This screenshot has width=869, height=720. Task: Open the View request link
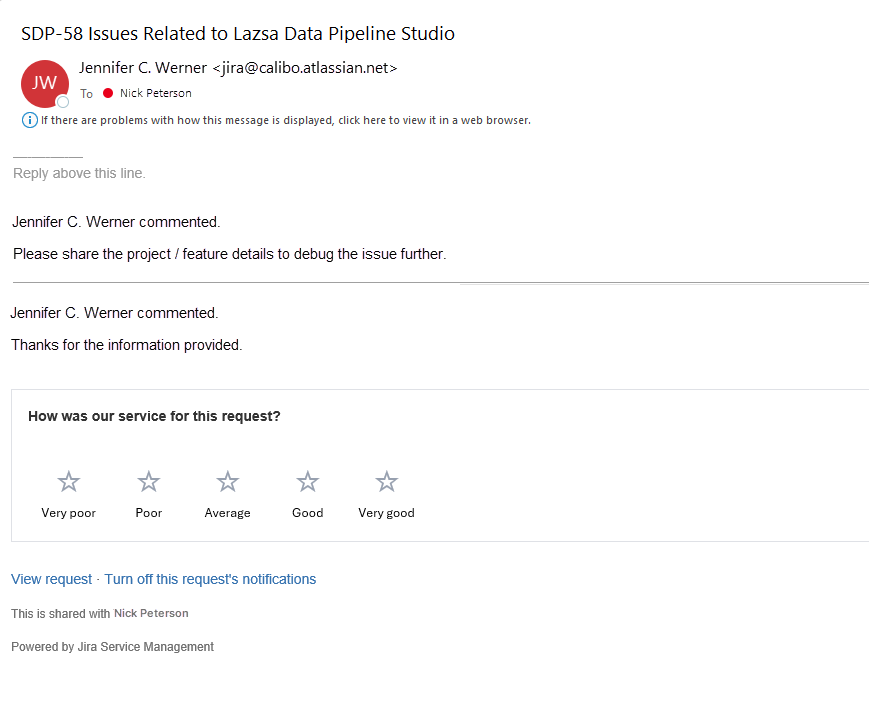point(52,579)
